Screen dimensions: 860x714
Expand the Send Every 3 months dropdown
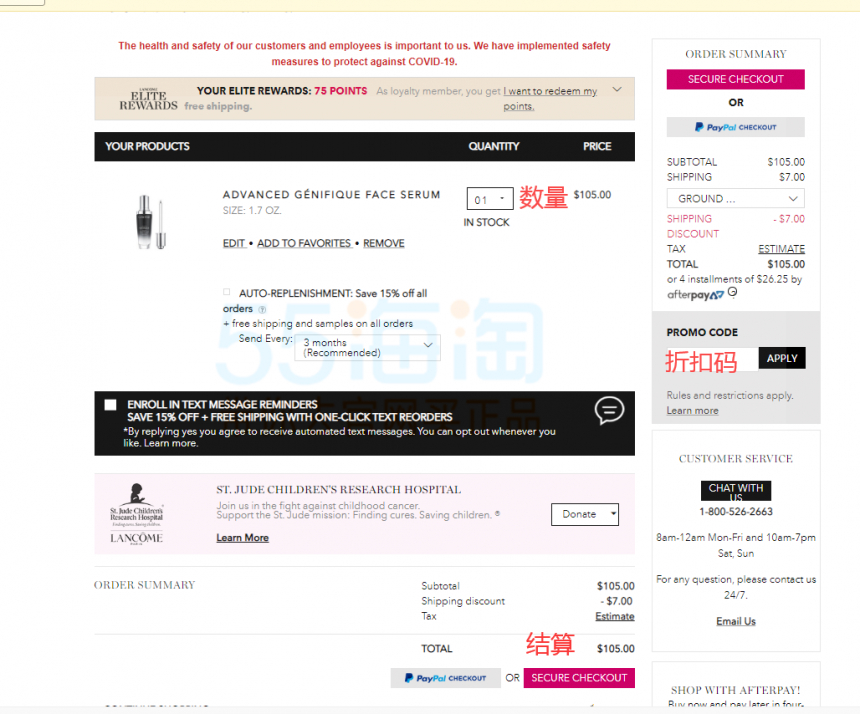pyautogui.click(x=367, y=347)
